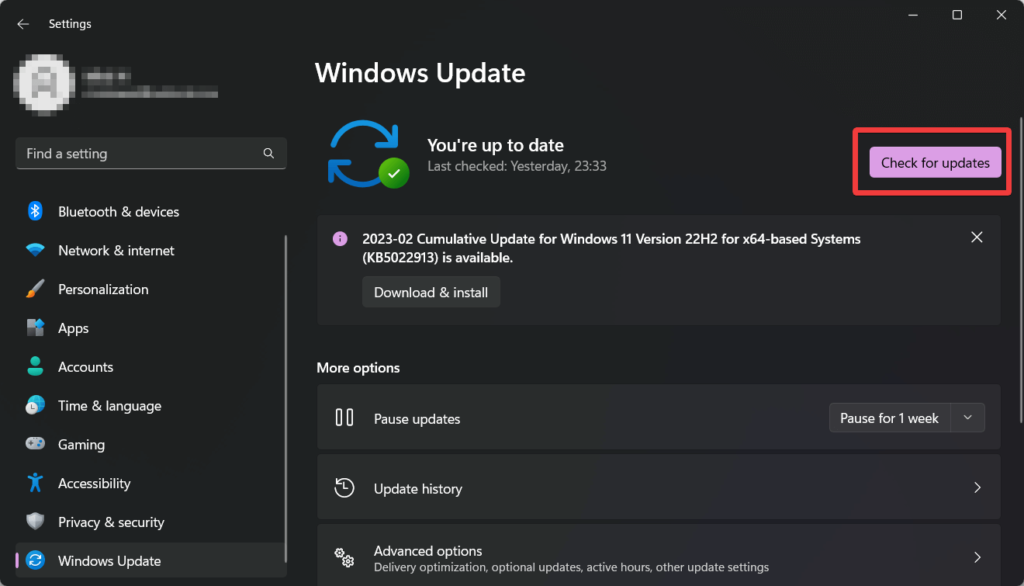Expand the pause duration dropdown arrow
1024x586 pixels.
coord(968,418)
